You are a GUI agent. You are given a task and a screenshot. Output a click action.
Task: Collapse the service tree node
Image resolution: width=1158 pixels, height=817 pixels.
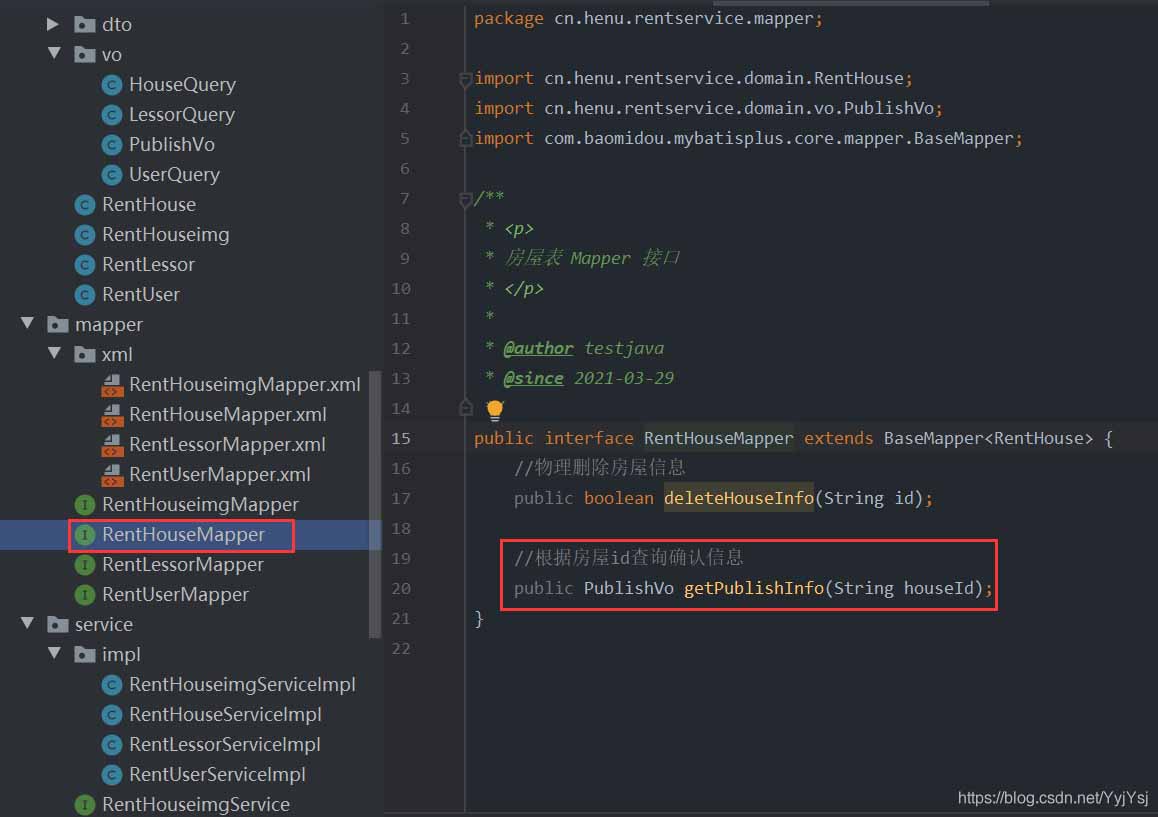pyautogui.click(x=27, y=624)
